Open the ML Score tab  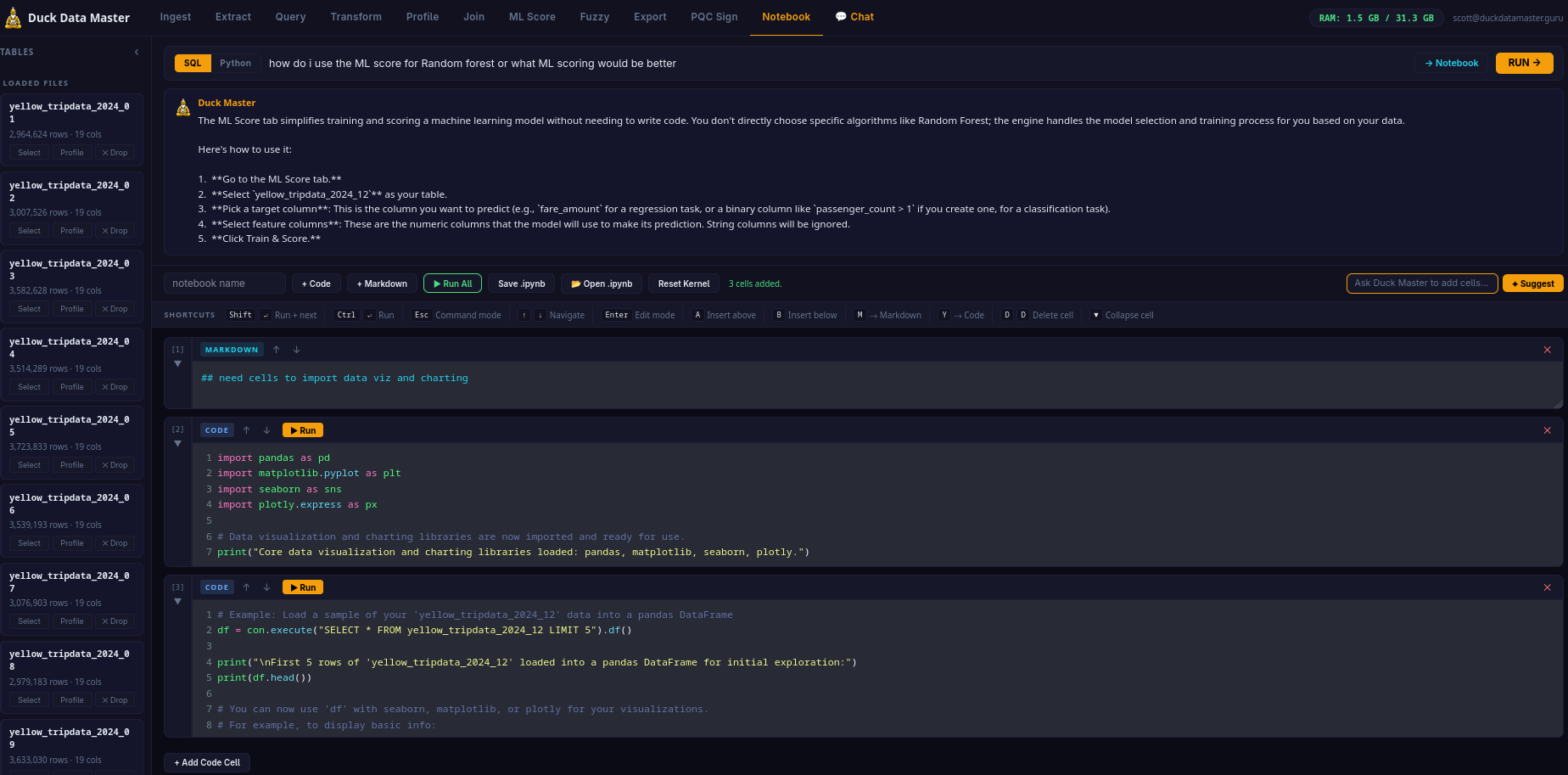(532, 17)
